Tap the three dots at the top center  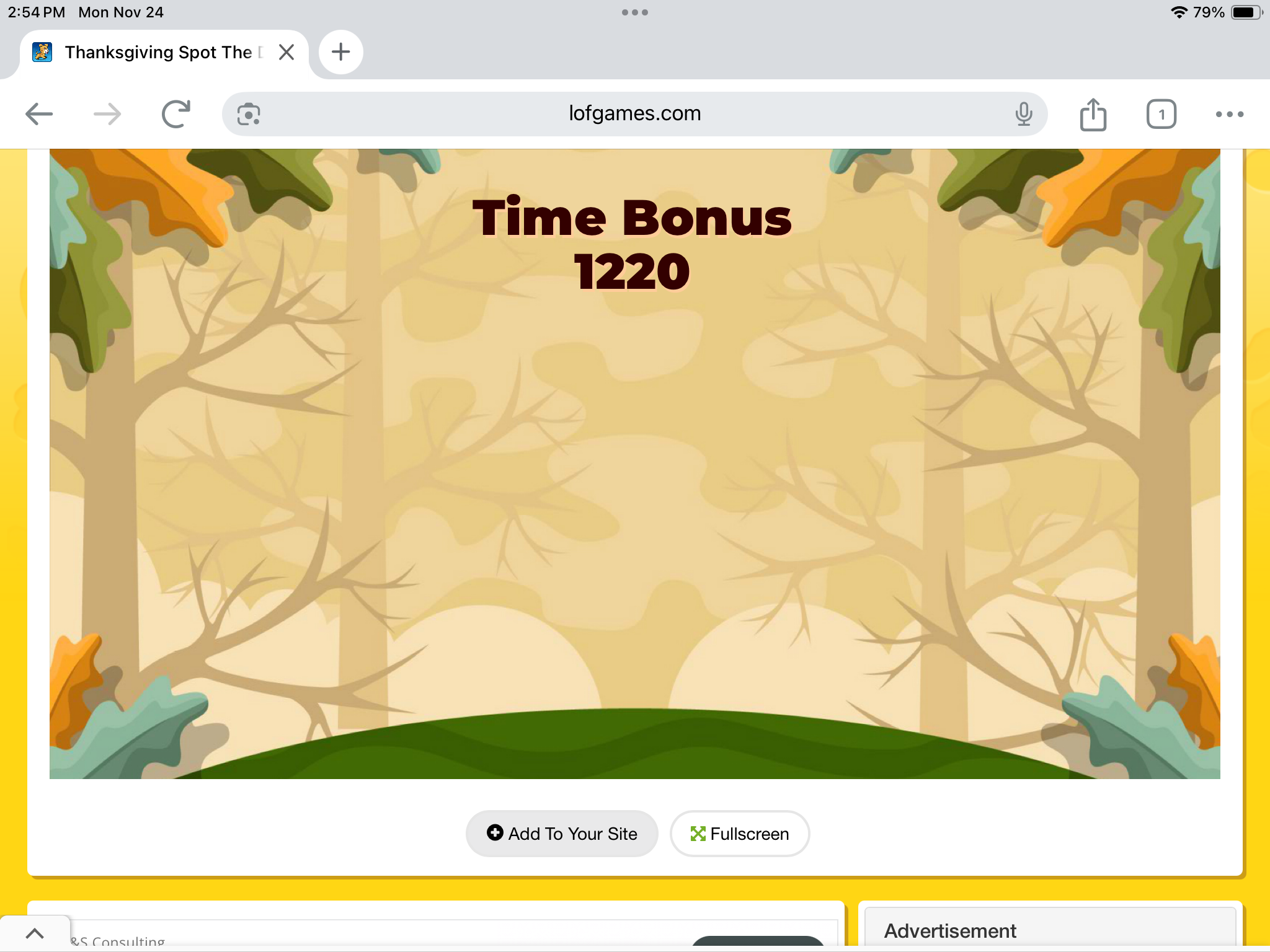point(635,12)
